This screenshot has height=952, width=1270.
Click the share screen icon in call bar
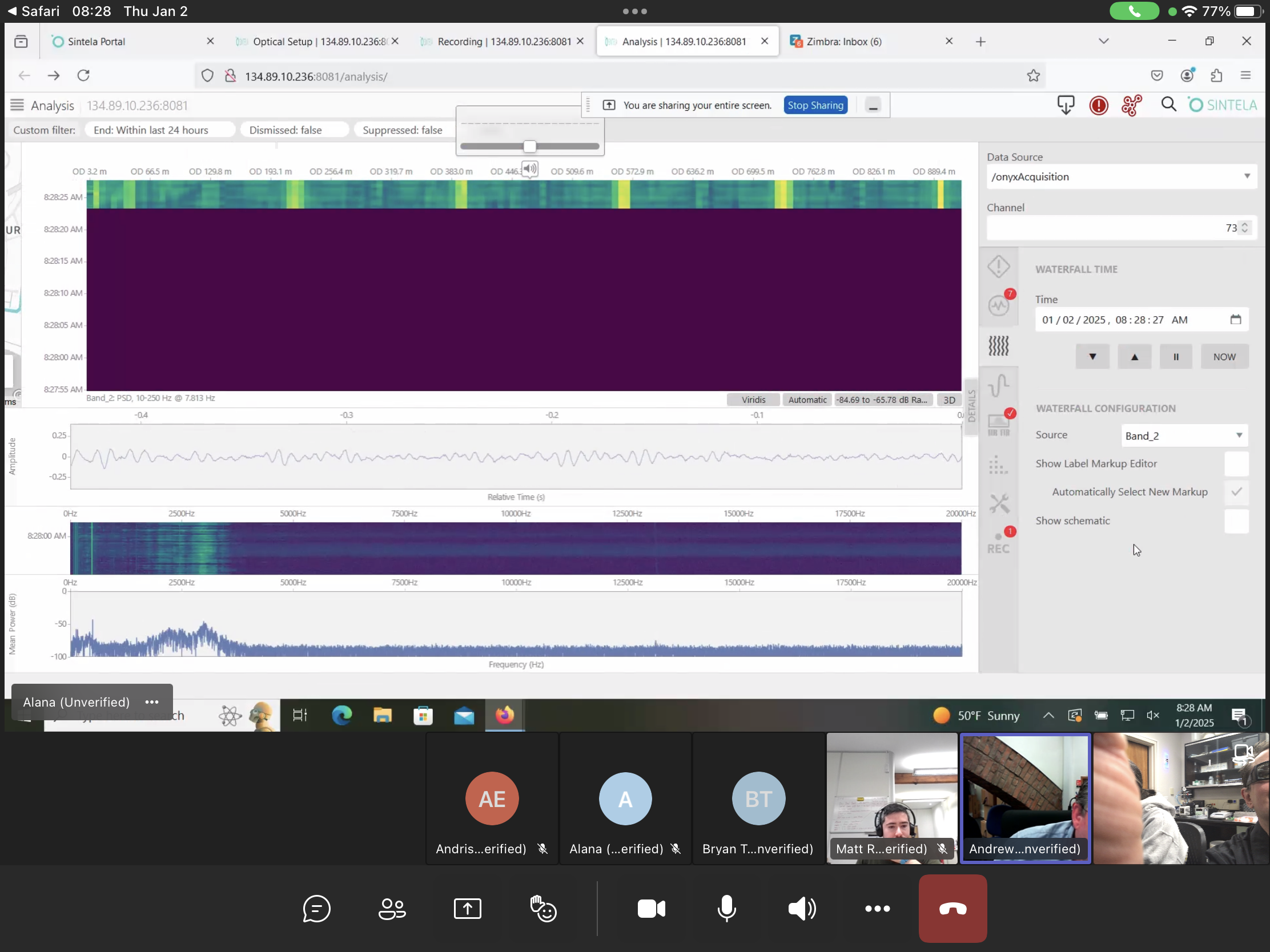467,909
